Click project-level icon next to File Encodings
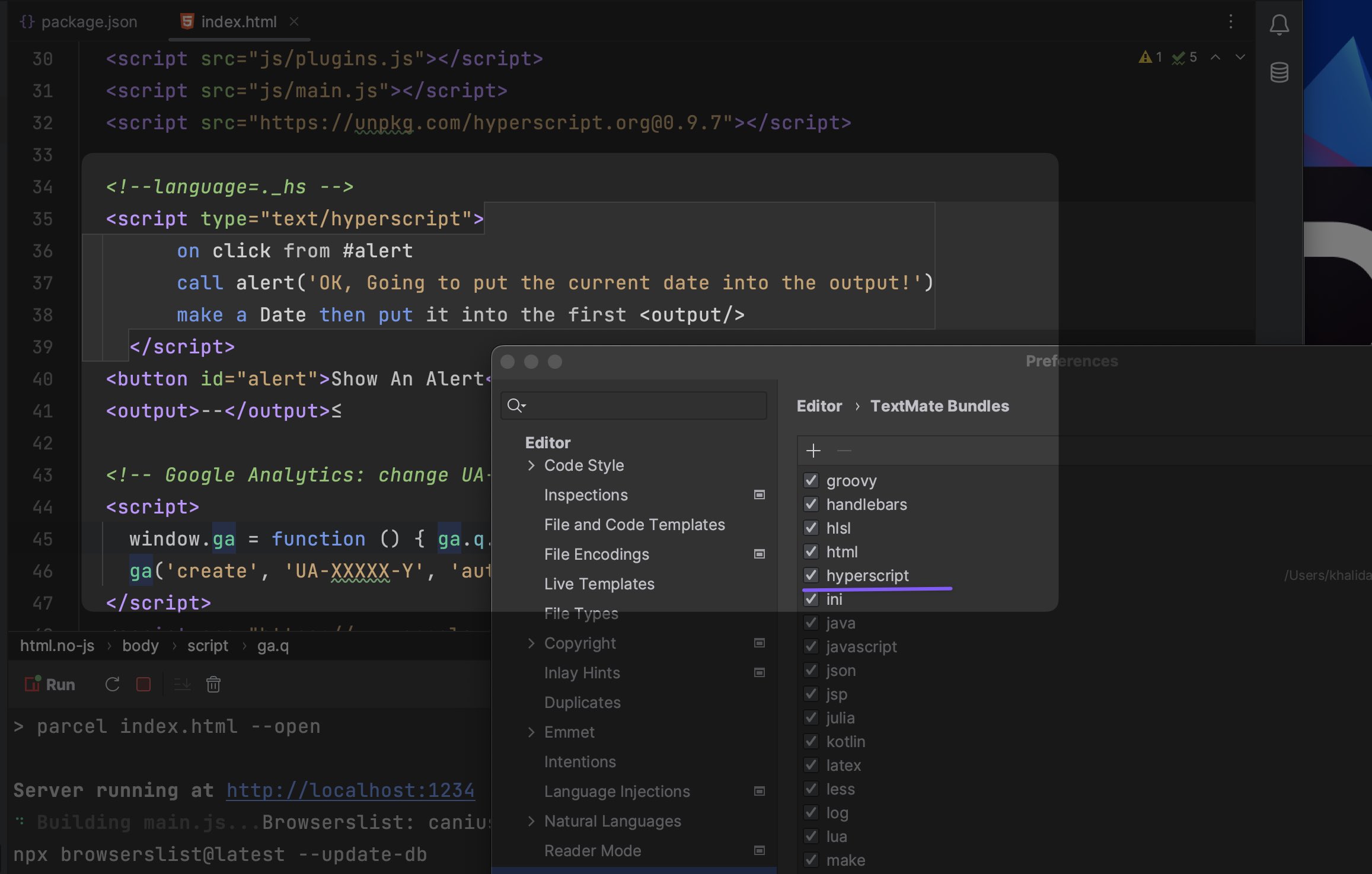Image resolution: width=1372 pixels, height=874 pixels. [x=759, y=554]
